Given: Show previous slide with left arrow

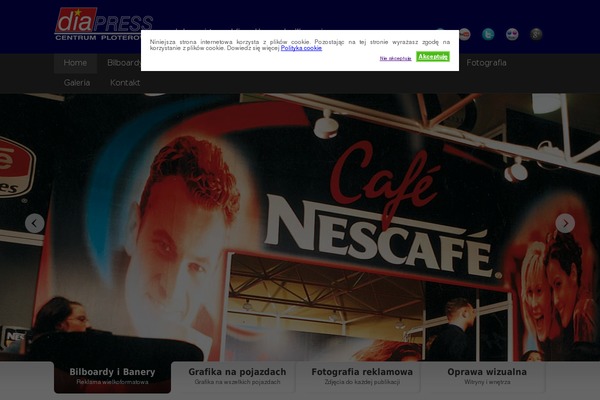Looking at the screenshot, I should pos(34,223).
